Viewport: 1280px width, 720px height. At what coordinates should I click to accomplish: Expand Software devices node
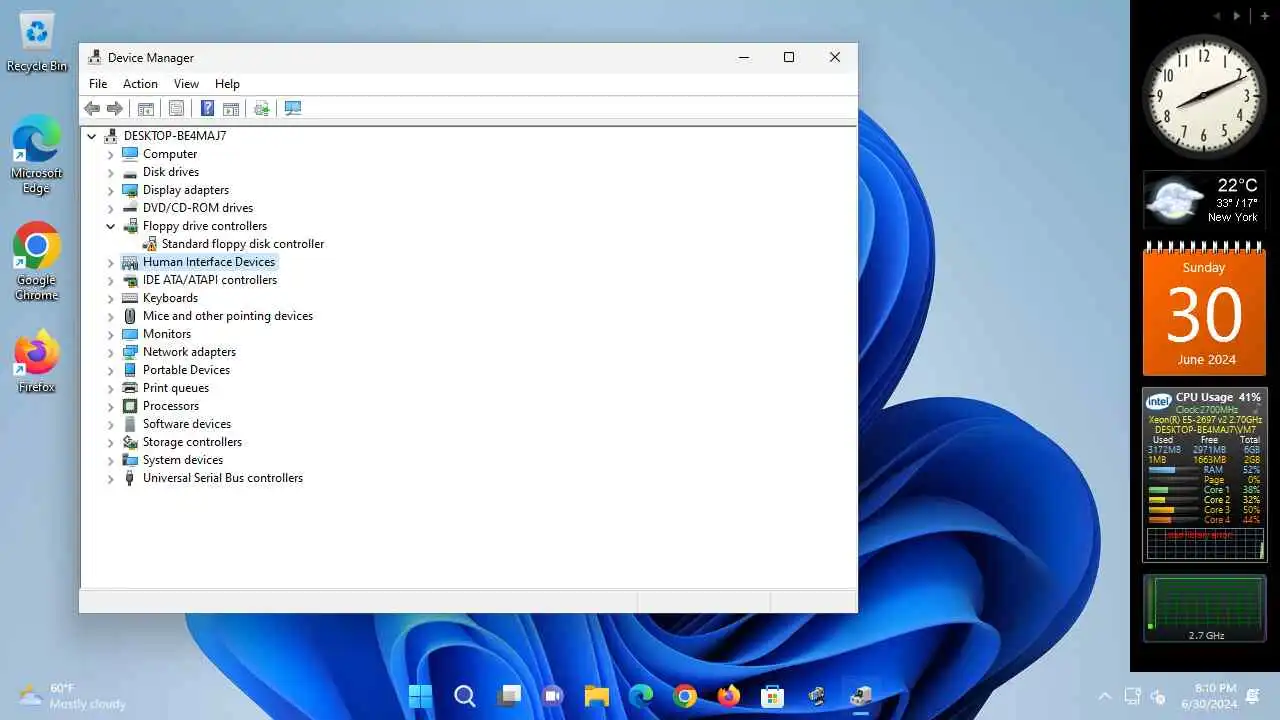pyautogui.click(x=111, y=424)
